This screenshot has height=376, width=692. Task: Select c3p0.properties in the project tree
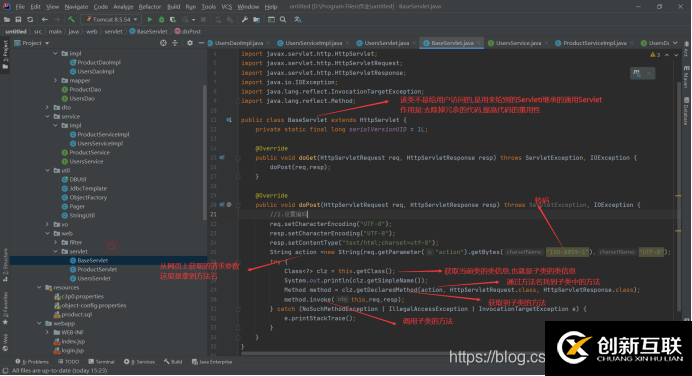[83, 296]
